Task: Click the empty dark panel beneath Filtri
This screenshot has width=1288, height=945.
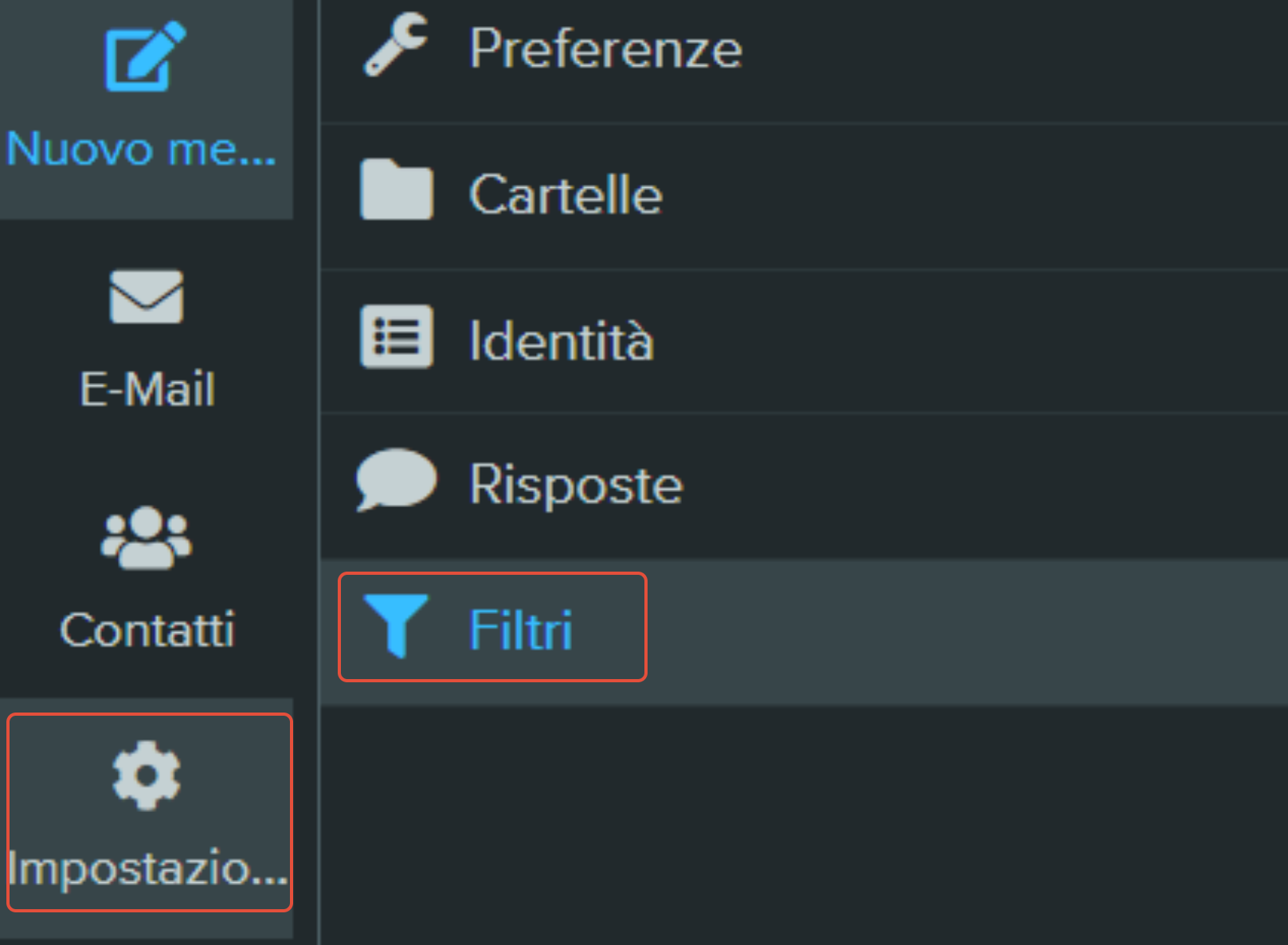Action: pyautogui.click(x=804, y=825)
